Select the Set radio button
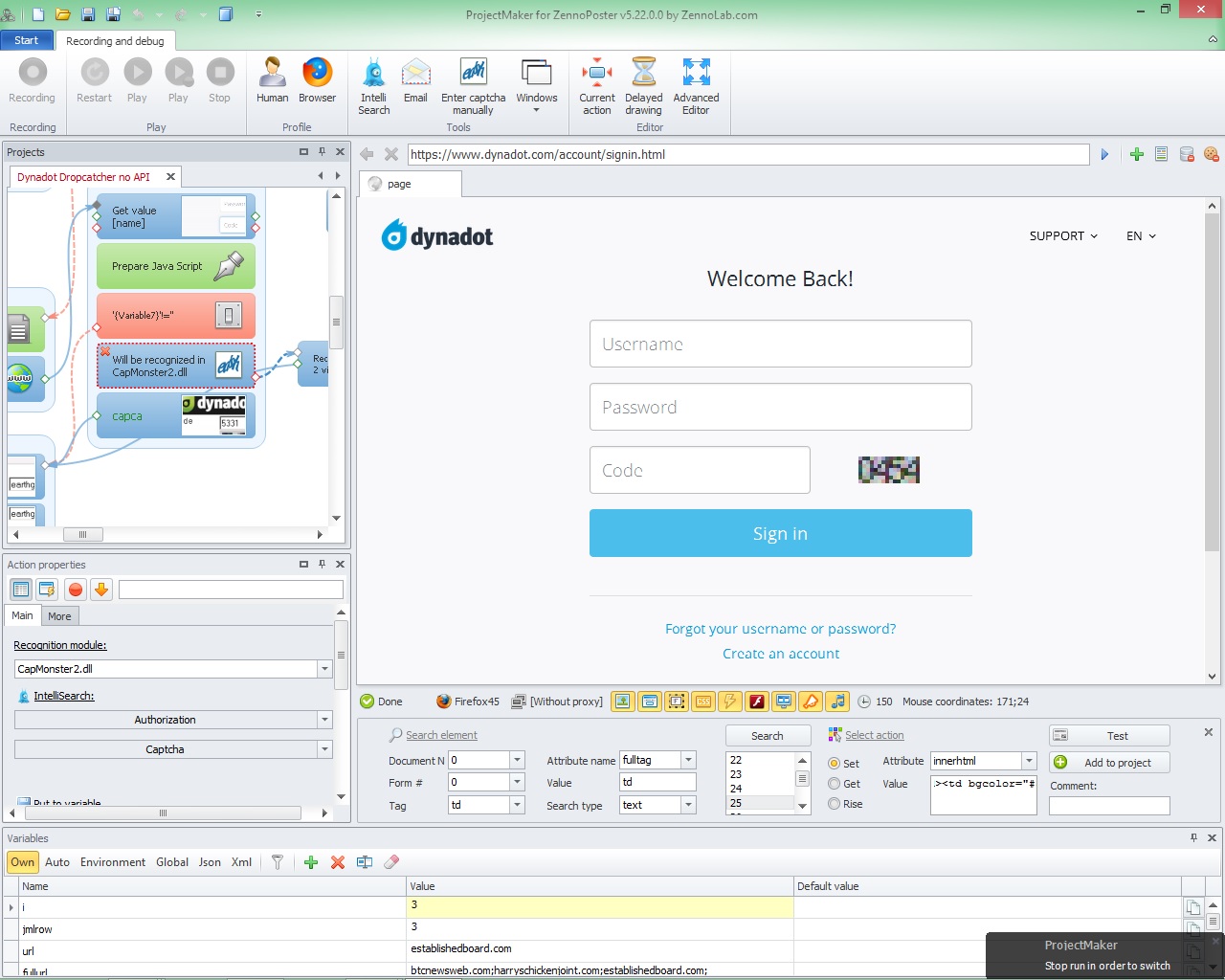The height and width of the screenshot is (980, 1225). (x=835, y=764)
